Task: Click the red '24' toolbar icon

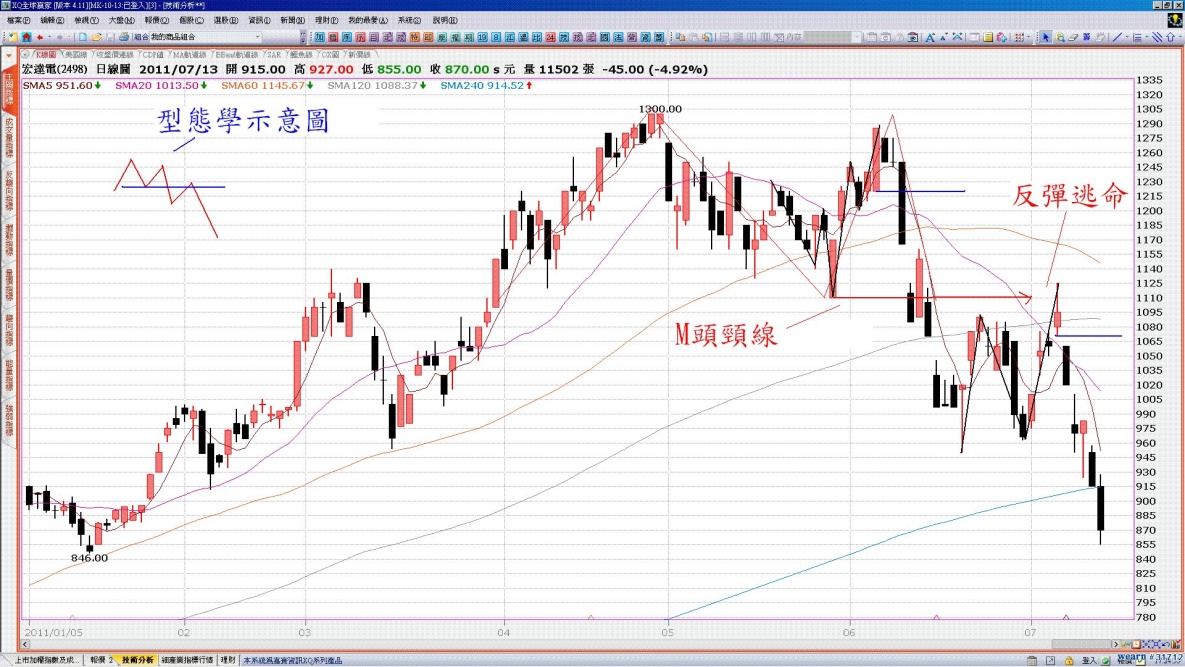Action: point(550,37)
